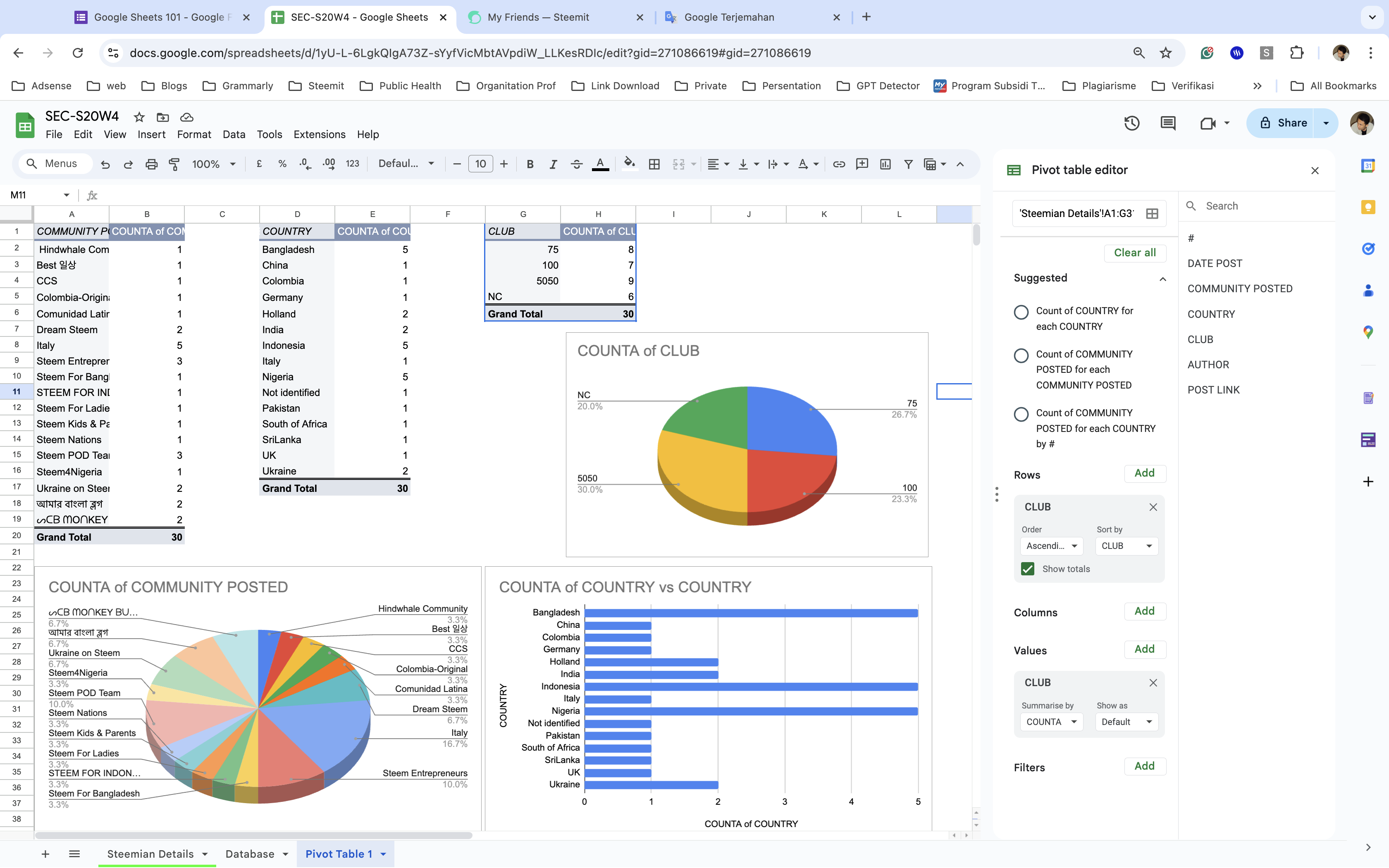Enable the Show totals checkbox

(1027, 569)
